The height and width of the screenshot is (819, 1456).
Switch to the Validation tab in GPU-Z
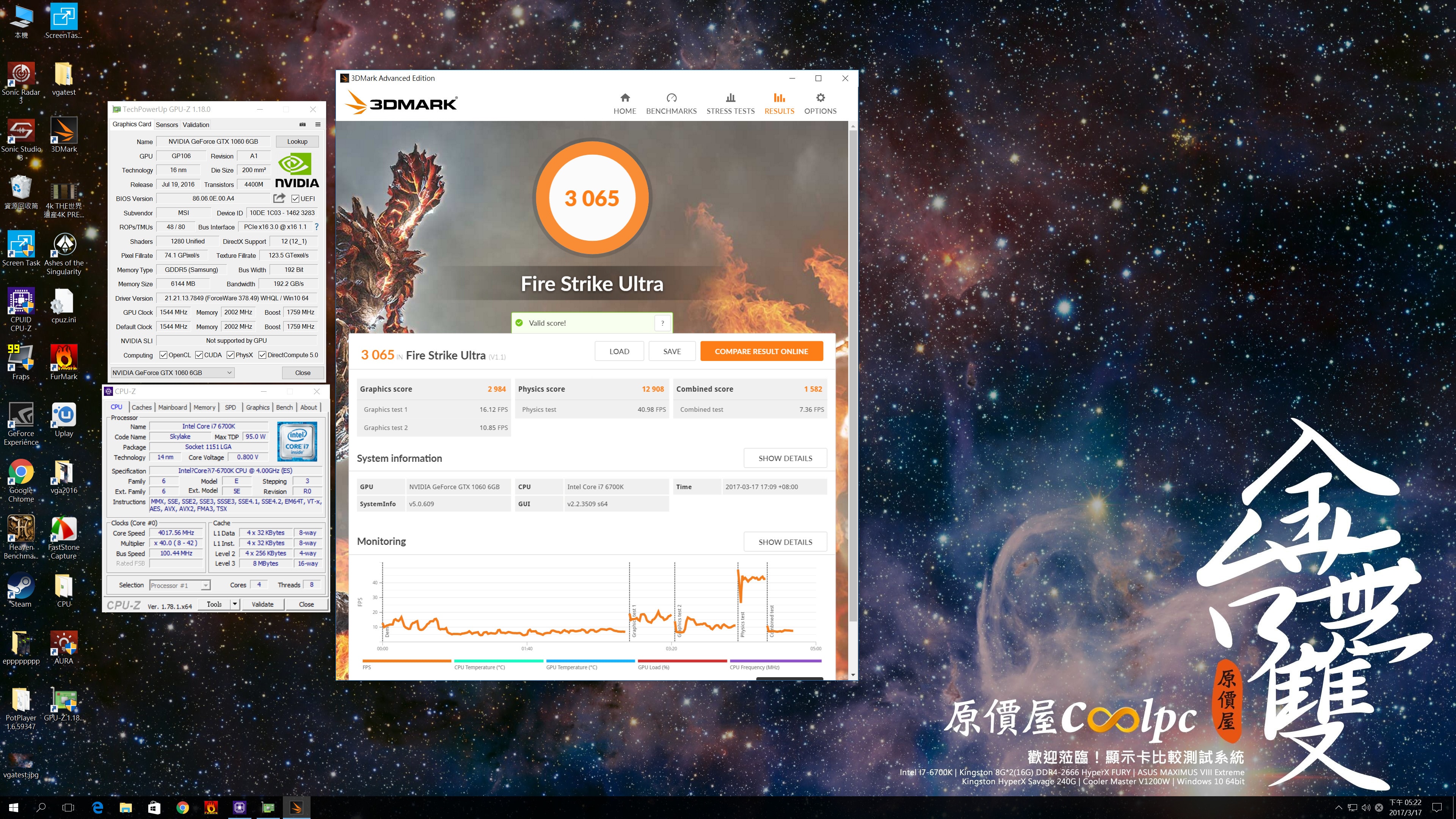pos(196,124)
